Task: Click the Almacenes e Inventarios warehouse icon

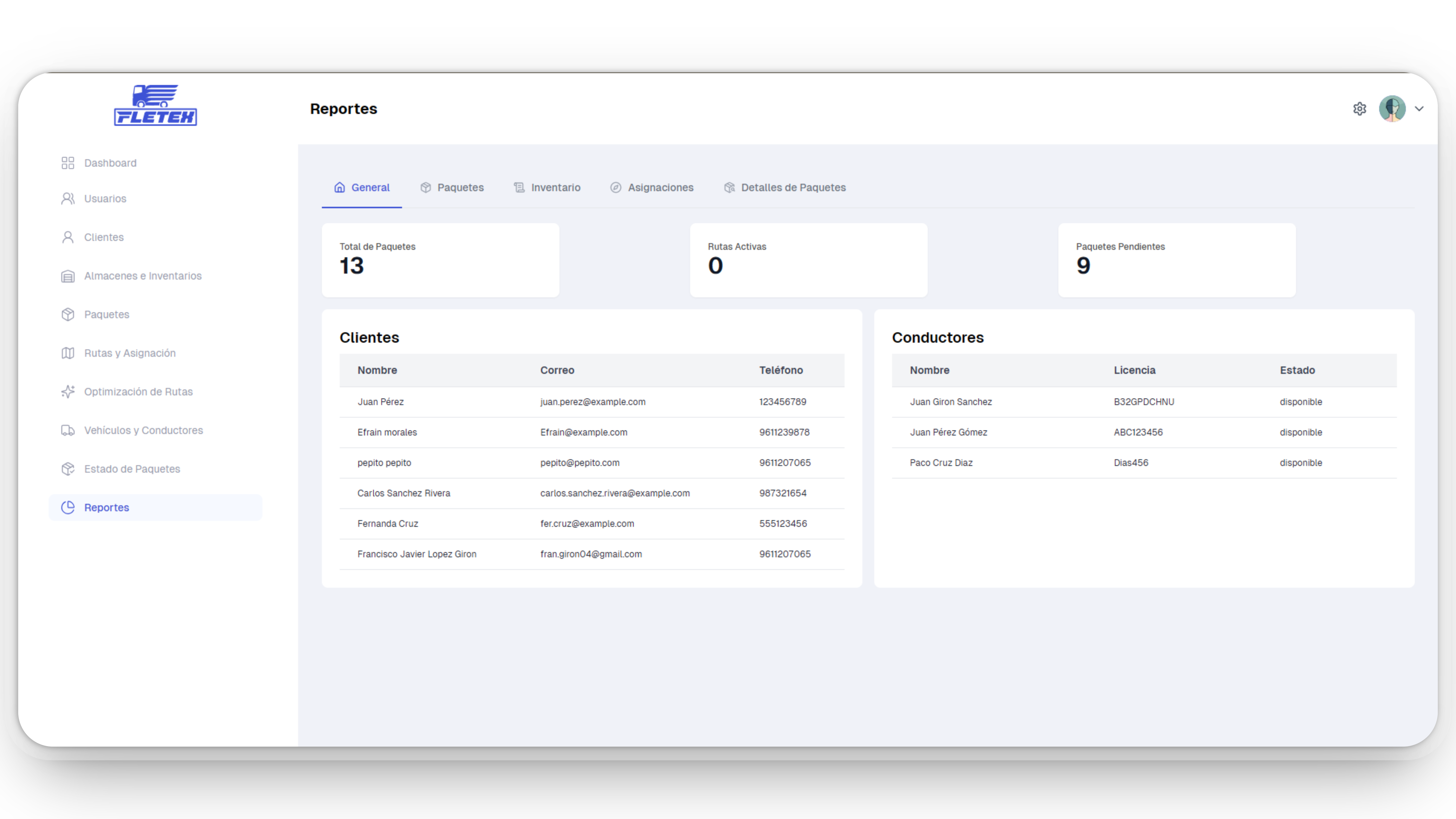Action: pos(68,276)
